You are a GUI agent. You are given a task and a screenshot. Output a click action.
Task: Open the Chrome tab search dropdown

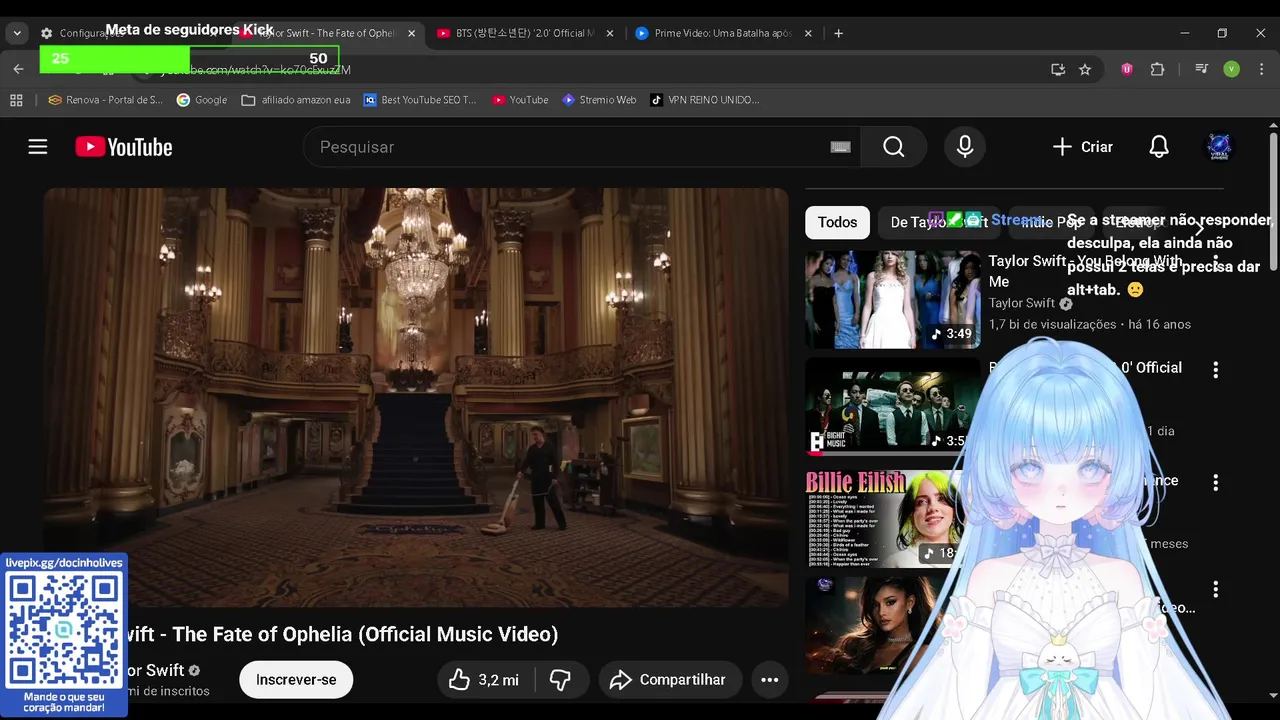tap(17, 33)
